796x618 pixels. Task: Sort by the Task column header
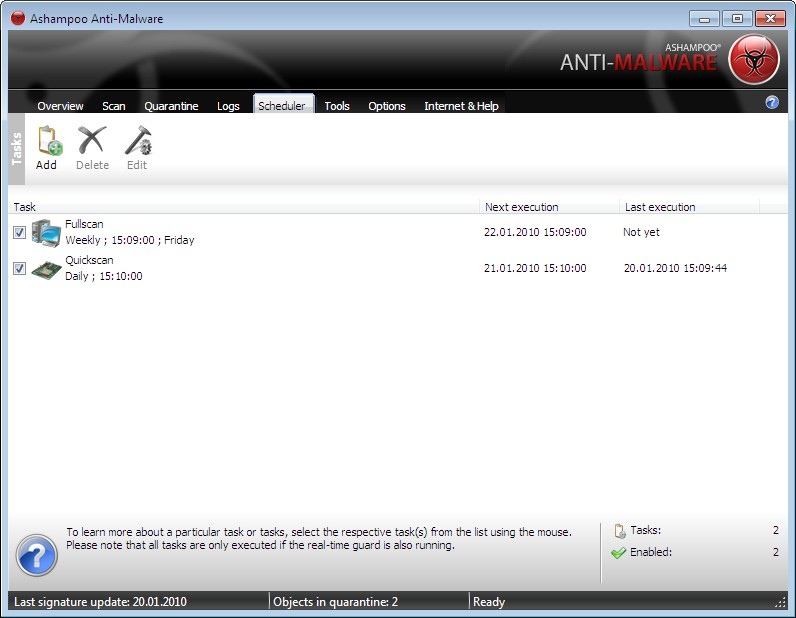(x=244, y=207)
